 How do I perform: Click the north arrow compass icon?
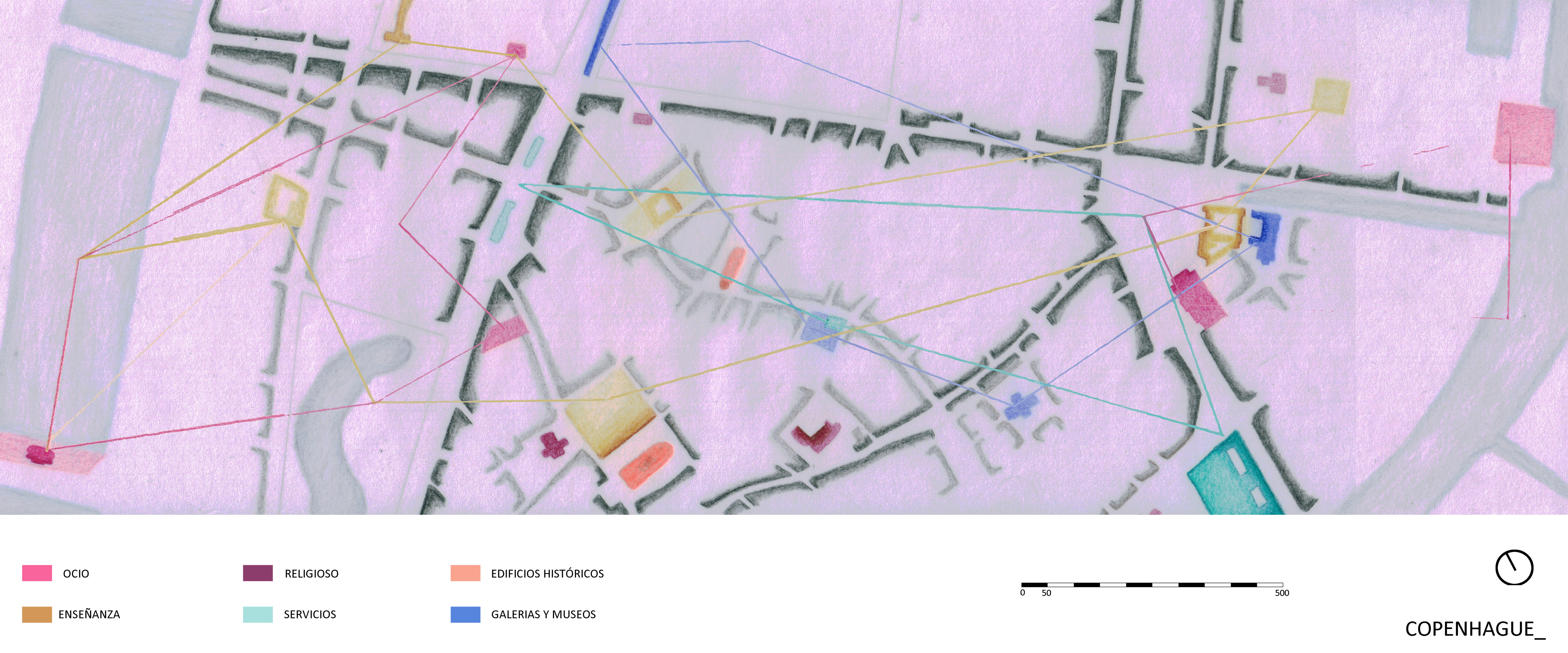pyautogui.click(x=1514, y=567)
